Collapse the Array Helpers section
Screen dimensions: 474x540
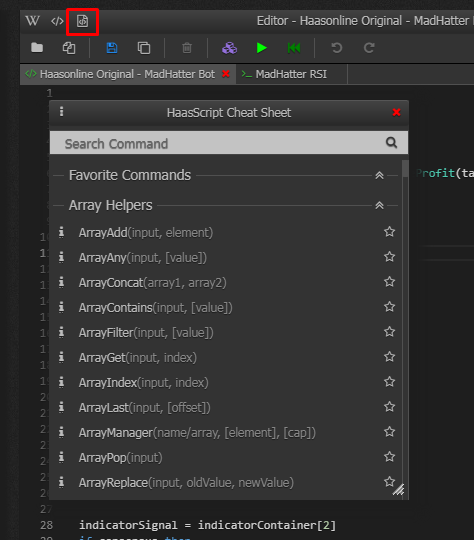tap(379, 206)
